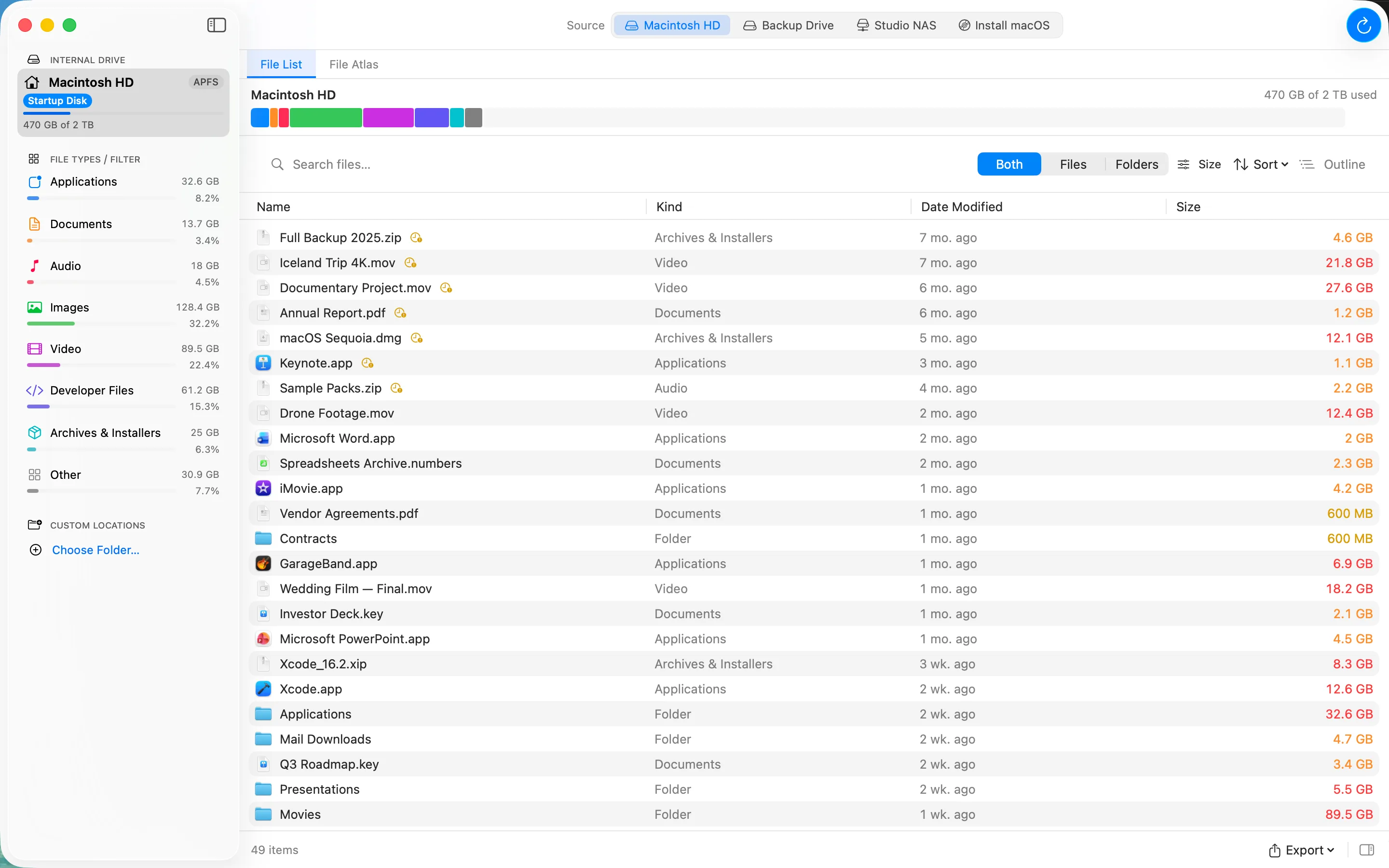
Task: Click the Video filmstrip icon in sidebar
Action: (34, 349)
